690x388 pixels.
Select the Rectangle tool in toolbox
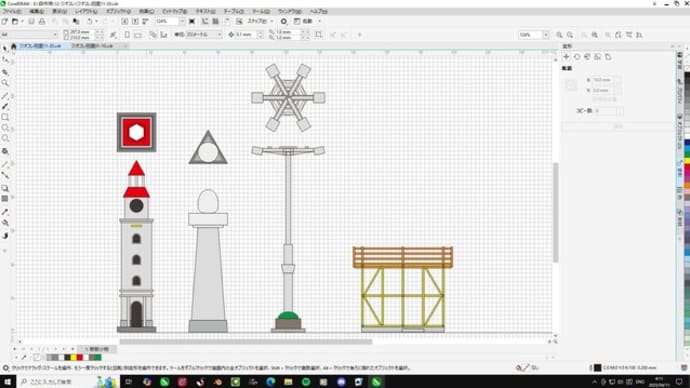coord(5,117)
